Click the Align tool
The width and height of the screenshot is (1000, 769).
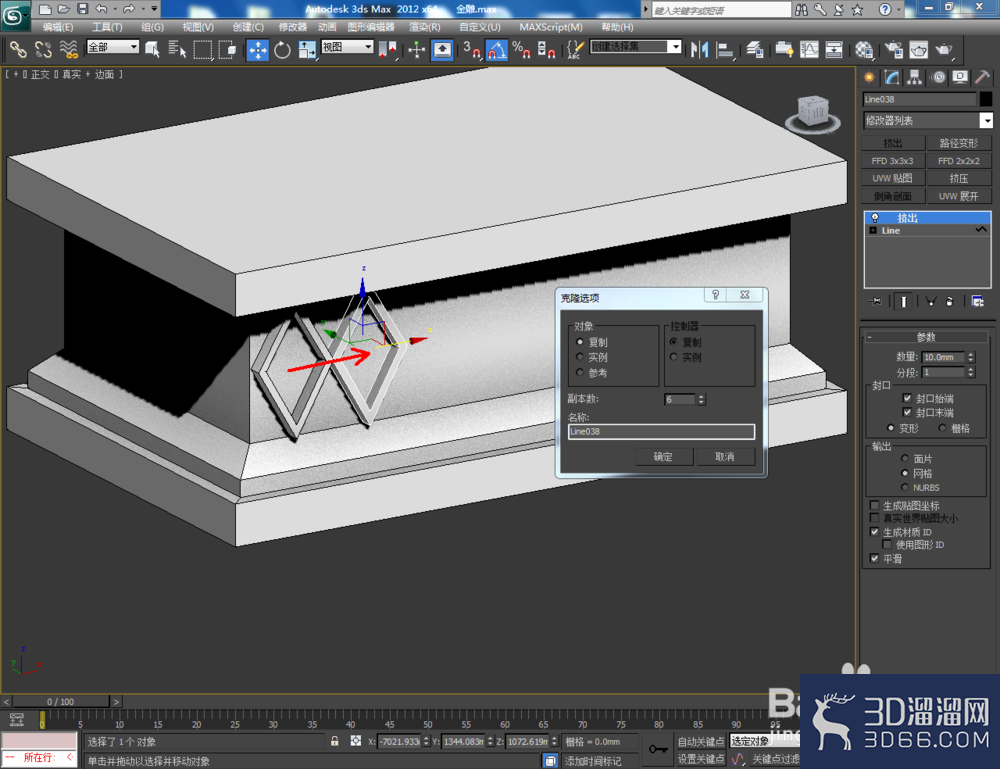click(x=725, y=50)
